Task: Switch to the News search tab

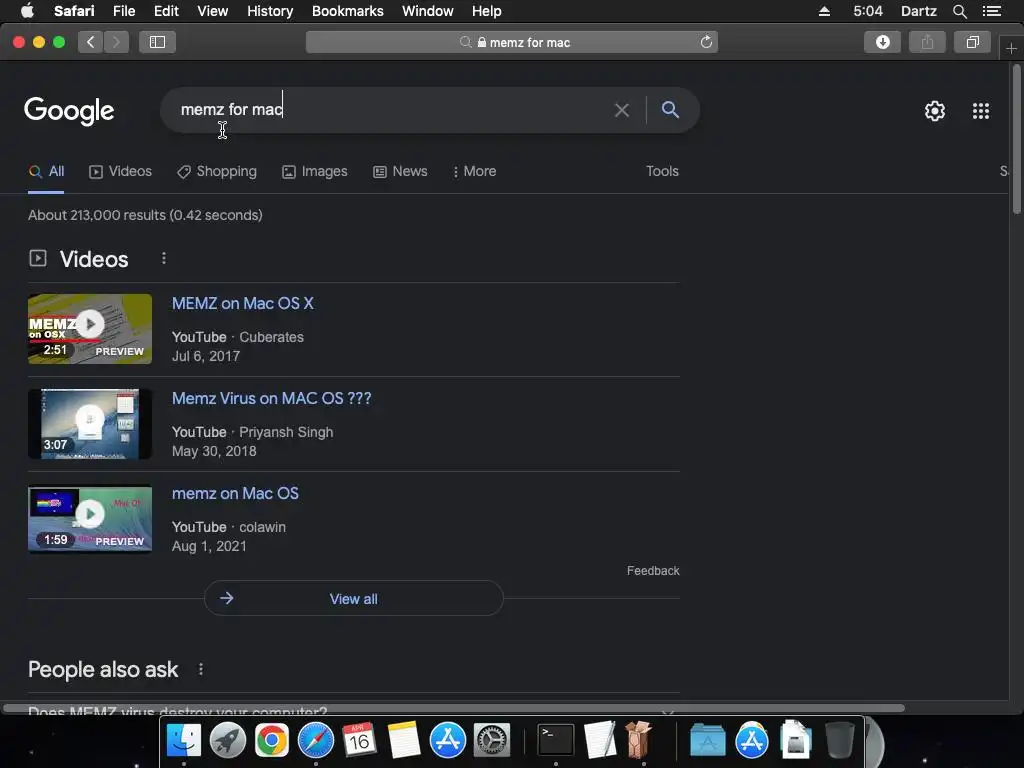Action: pyautogui.click(x=400, y=172)
